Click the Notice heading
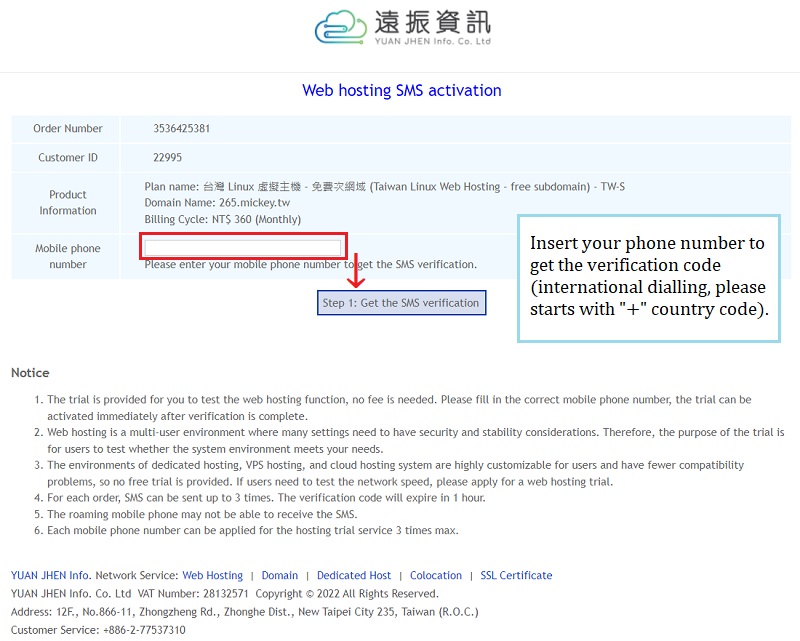The image size is (800, 641). (30, 373)
